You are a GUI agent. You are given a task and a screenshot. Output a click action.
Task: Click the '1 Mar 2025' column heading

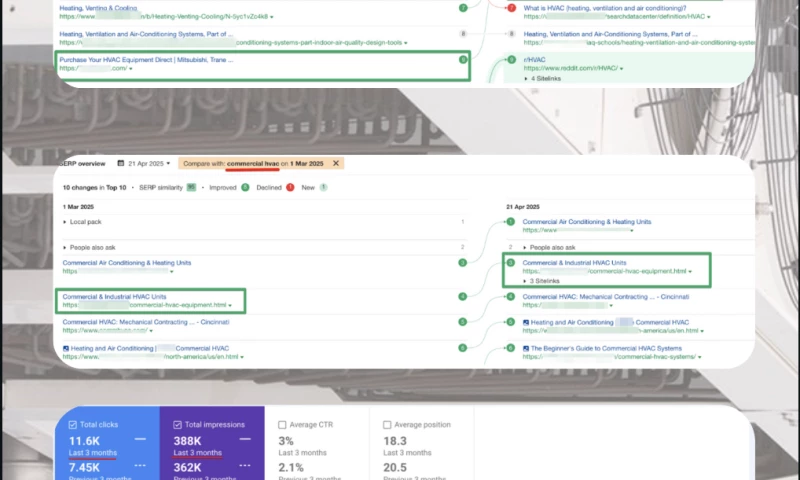[x=78, y=207]
